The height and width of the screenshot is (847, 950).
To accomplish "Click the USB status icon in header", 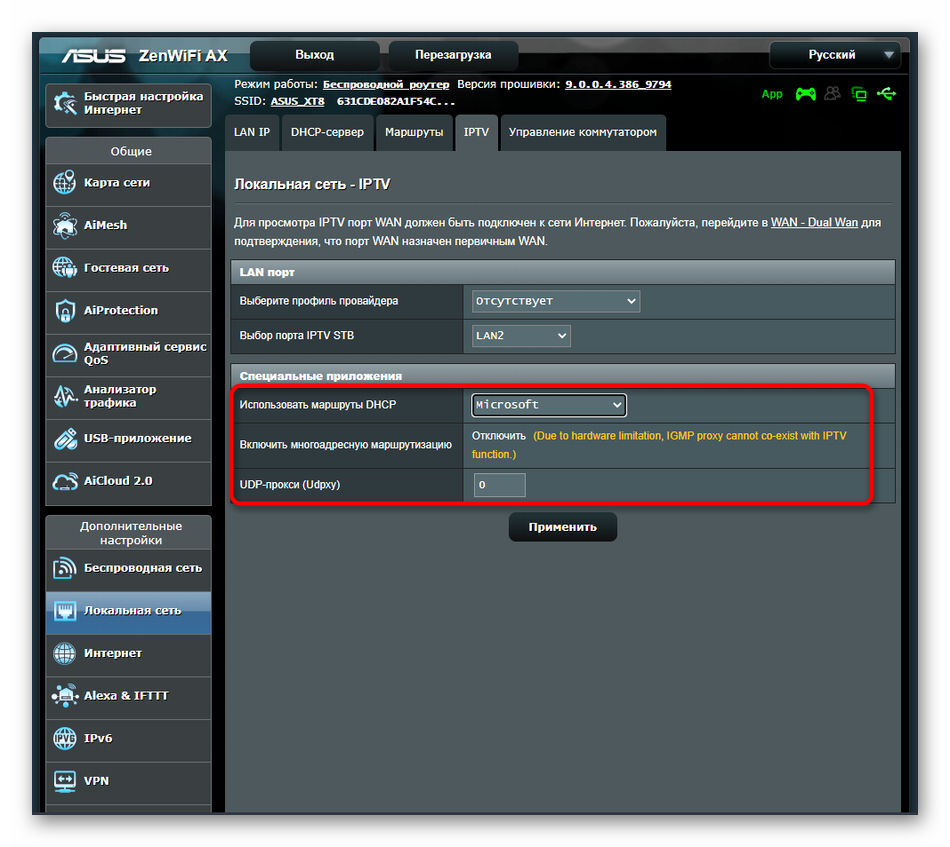I will pos(886,94).
